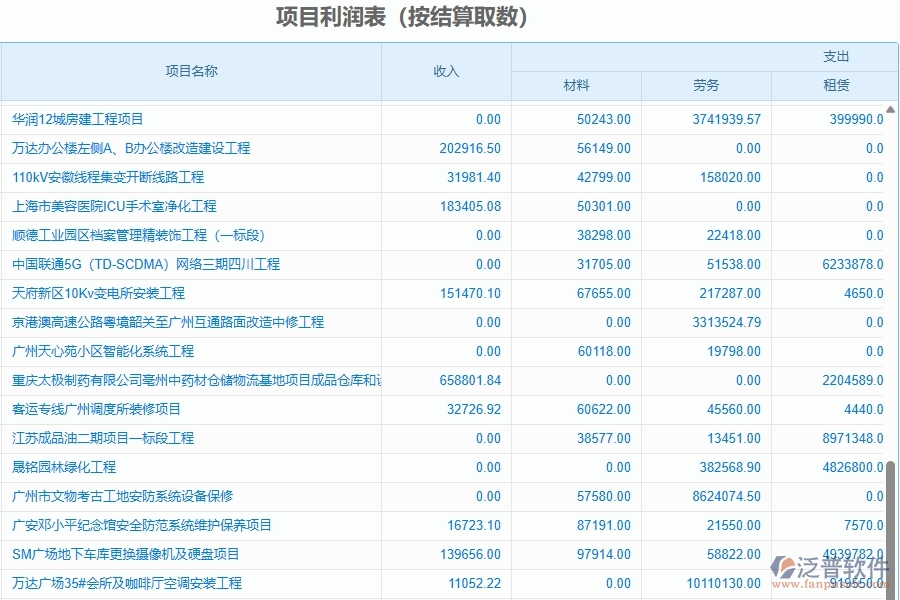This screenshot has width=900, height=600.
Task: Click the scrollbar down arrow
Action: [x=890, y=592]
